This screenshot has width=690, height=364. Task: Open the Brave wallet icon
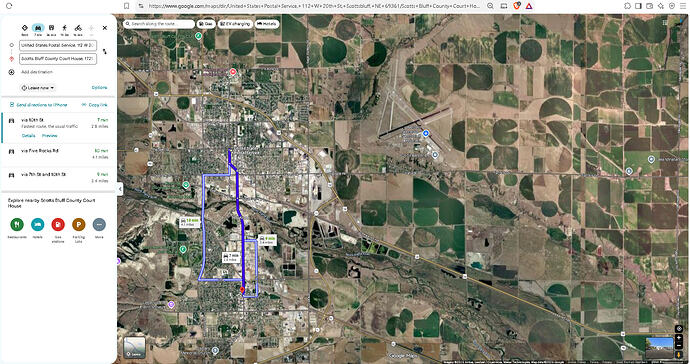click(650, 6)
